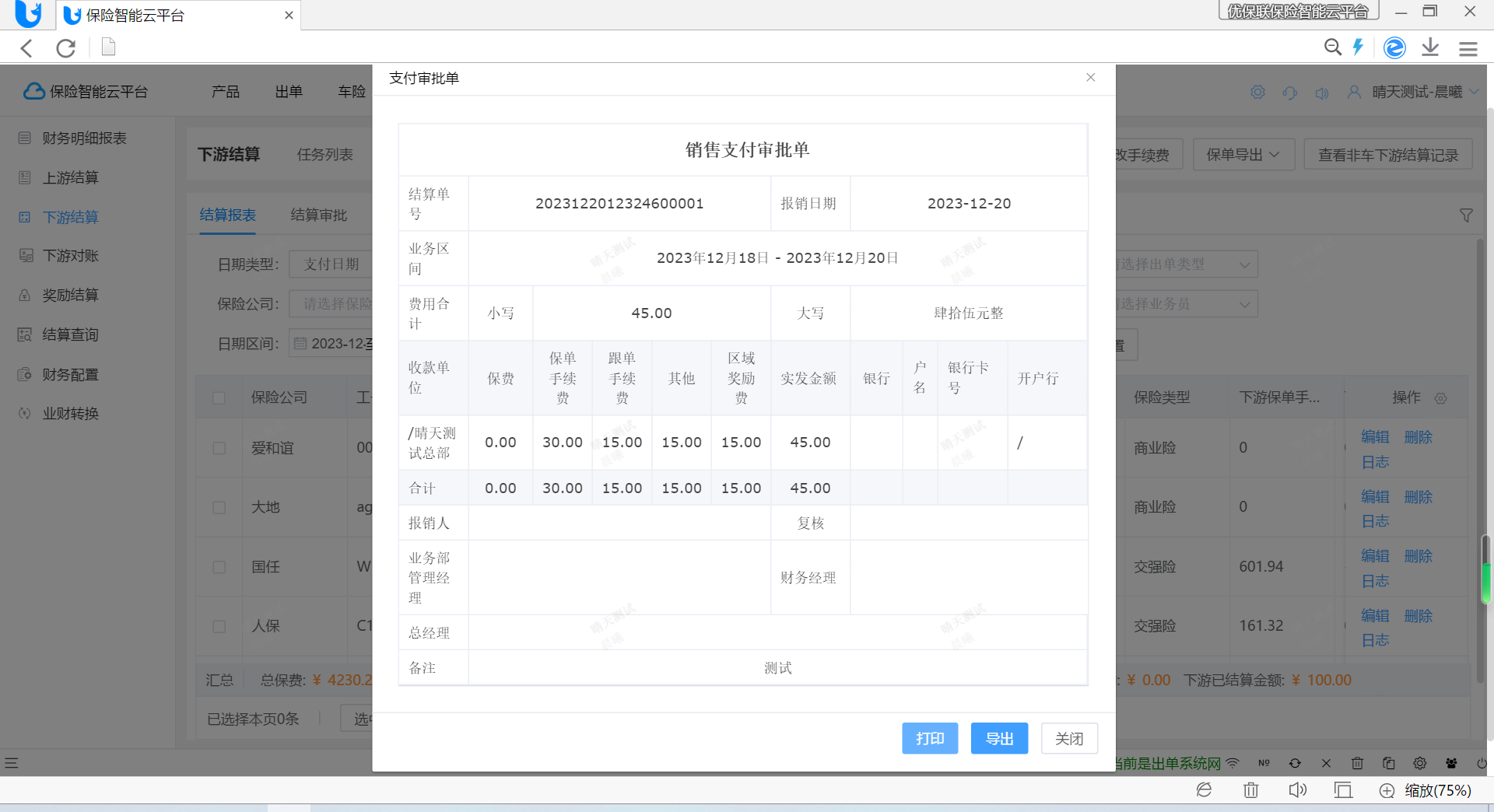The height and width of the screenshot is (812, 1494).
Task: Open the filter funnel icon
Action: coord(1466,215)
